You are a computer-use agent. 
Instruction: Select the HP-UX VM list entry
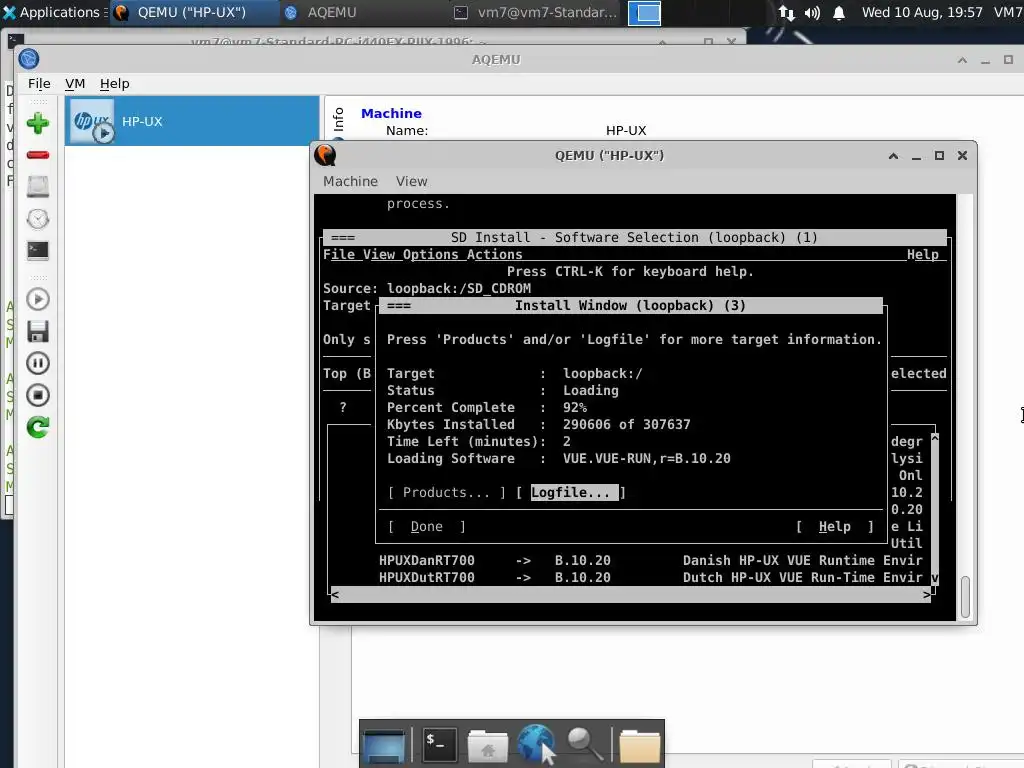tap(192, 121)
